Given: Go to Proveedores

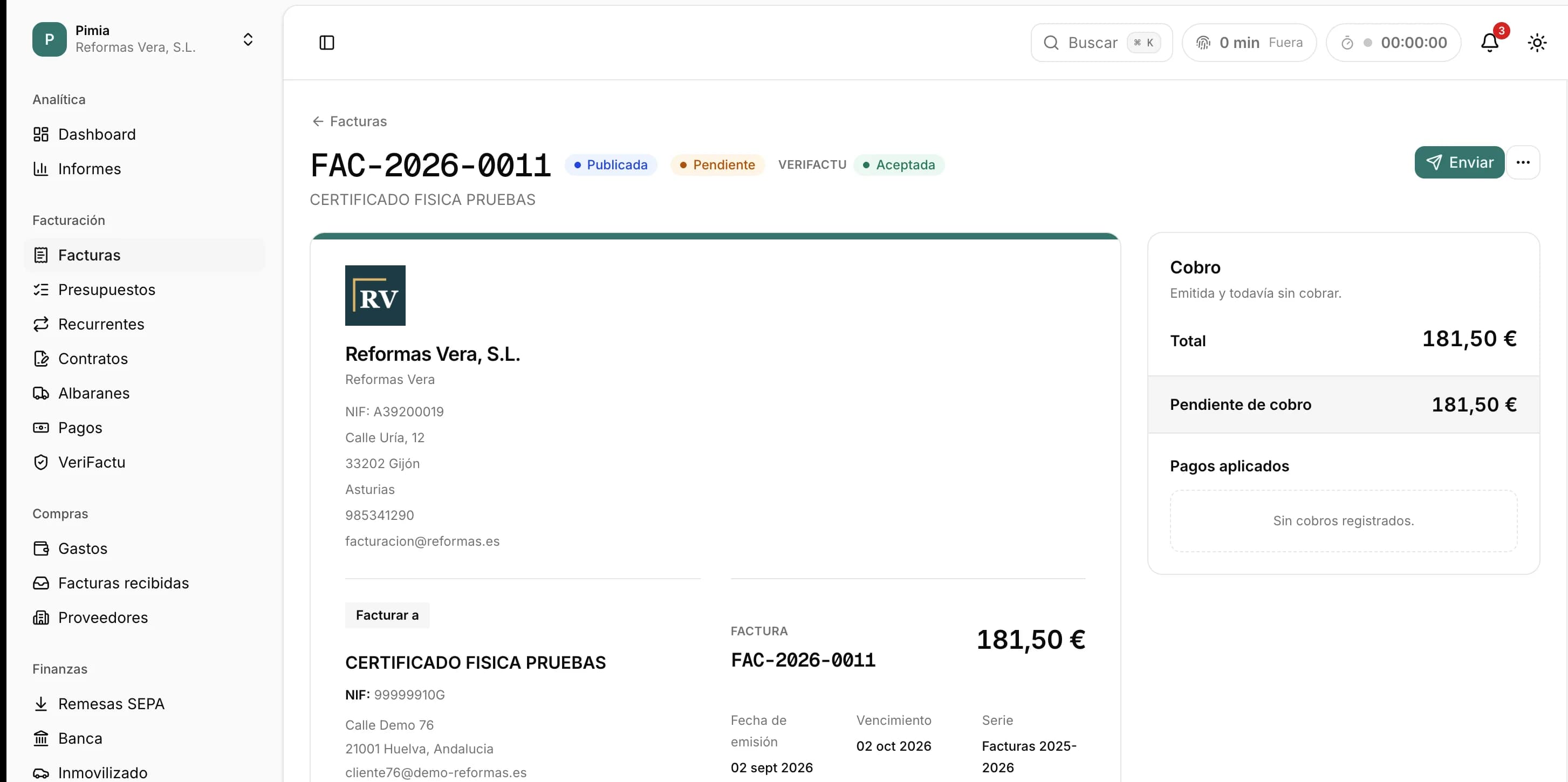Looking at the screenshot, I should (145, 618).
